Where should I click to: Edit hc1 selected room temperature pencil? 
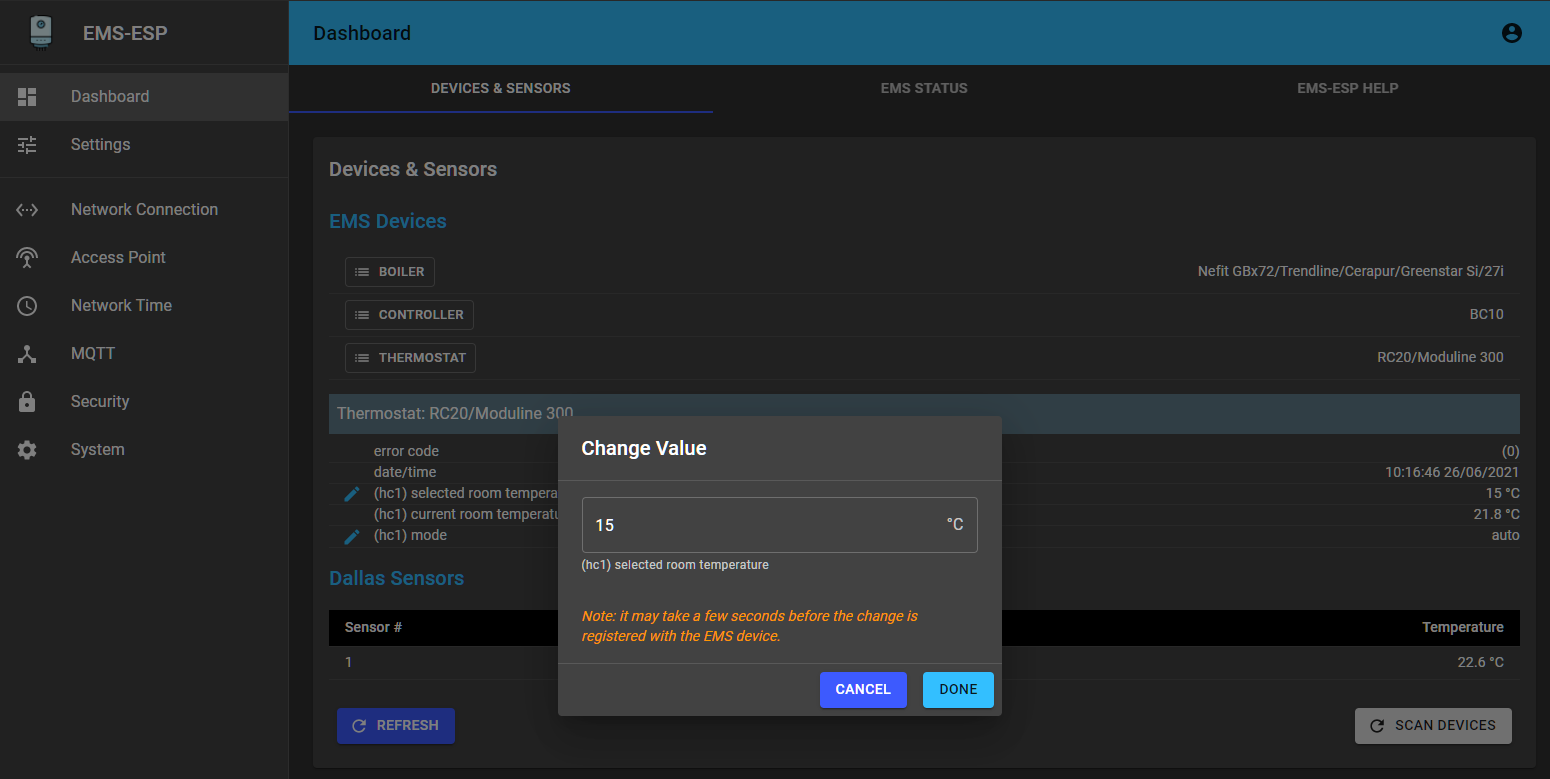click(351, 494)
